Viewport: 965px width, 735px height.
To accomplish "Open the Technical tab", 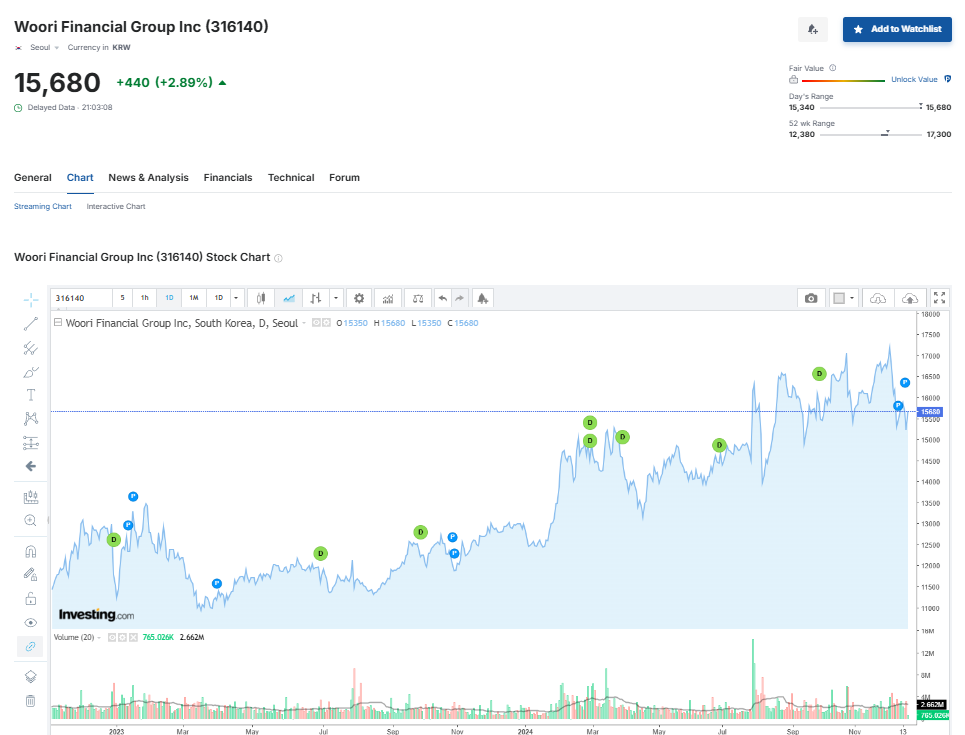I will [291, 178].
